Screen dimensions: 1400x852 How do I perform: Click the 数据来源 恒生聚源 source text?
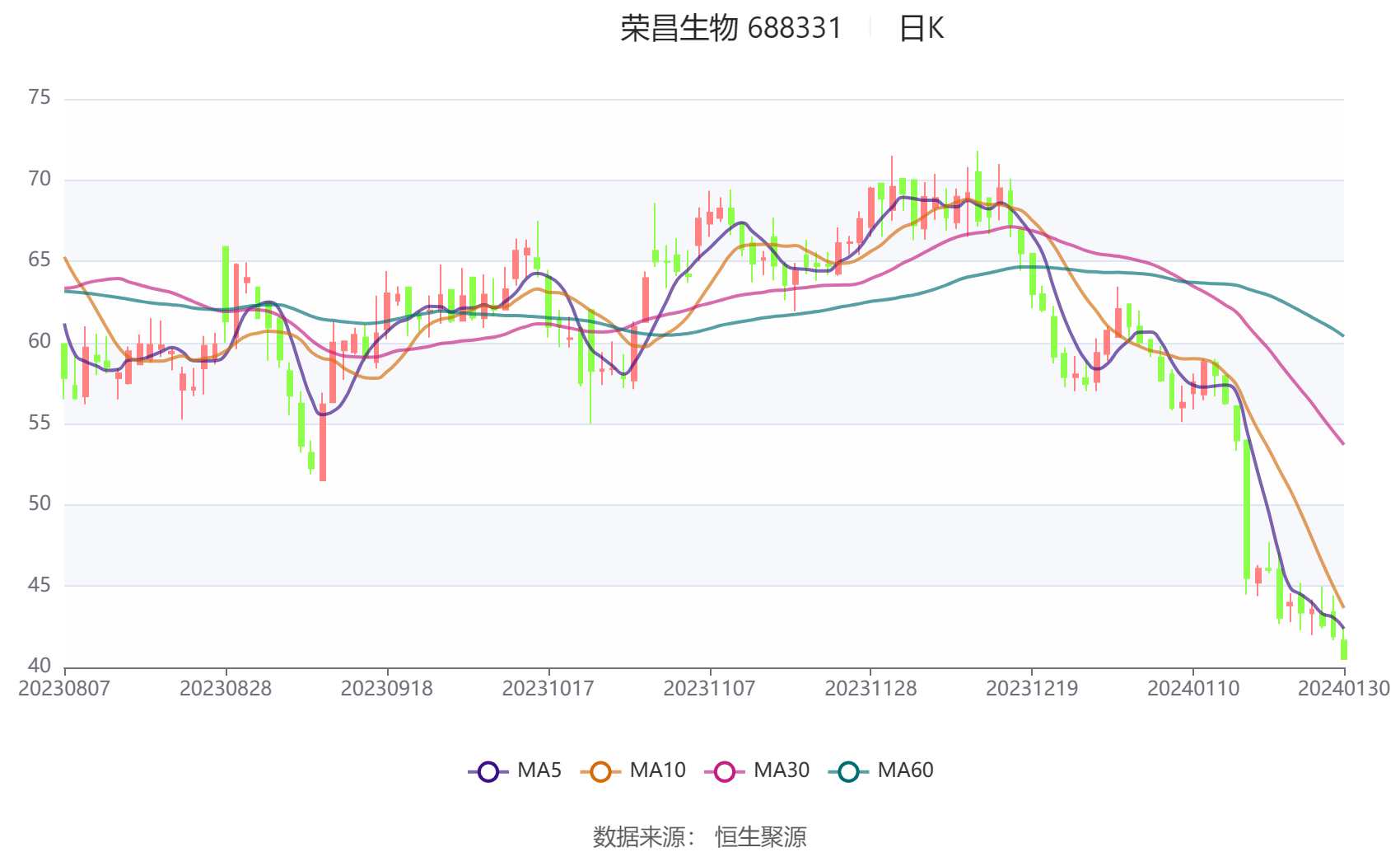(x=699, y=836)
